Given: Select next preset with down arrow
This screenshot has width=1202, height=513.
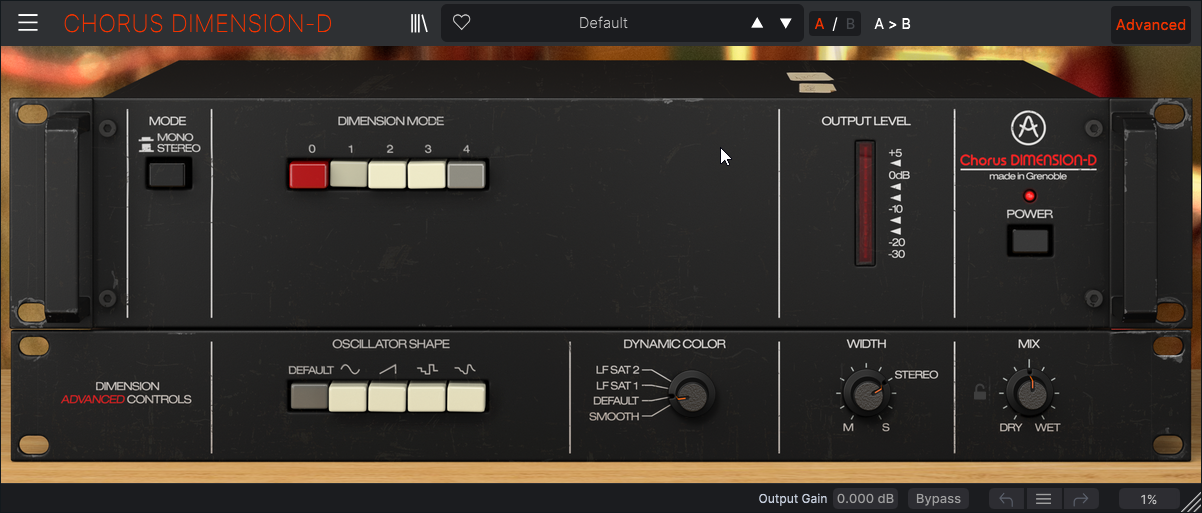Looking at the screenshot, I should click(x=786, y=23).
